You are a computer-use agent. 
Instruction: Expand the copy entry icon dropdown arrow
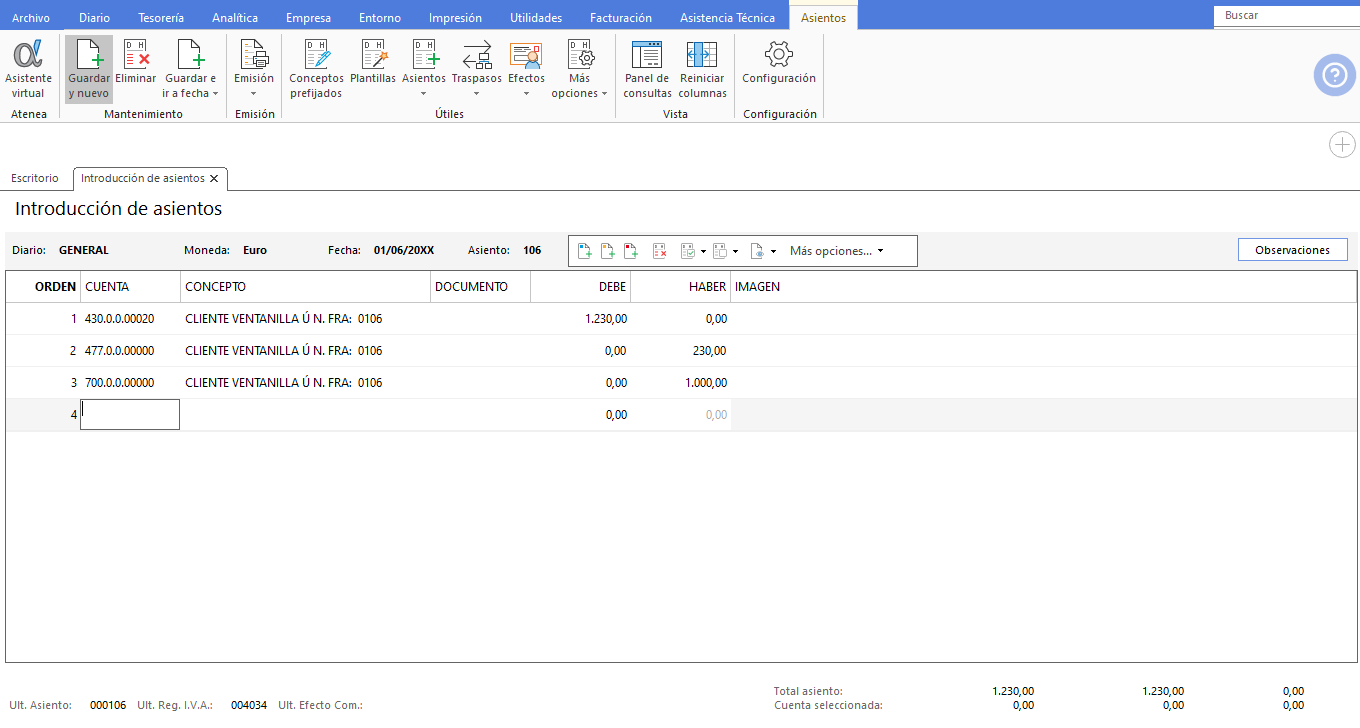pyautogui.click(x=736, y=252)
